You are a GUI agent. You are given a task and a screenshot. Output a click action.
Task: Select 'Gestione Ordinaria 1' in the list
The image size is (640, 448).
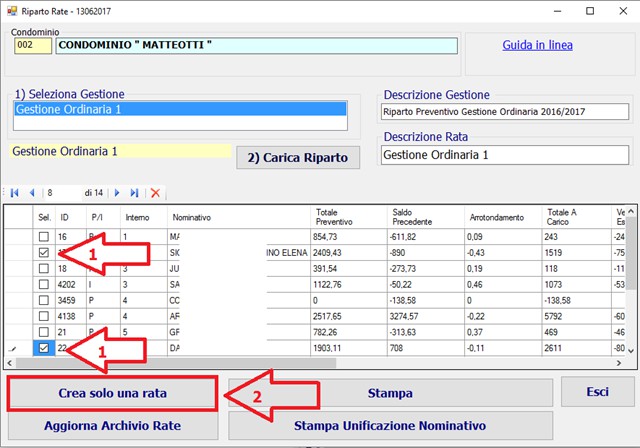pos(180,109)
